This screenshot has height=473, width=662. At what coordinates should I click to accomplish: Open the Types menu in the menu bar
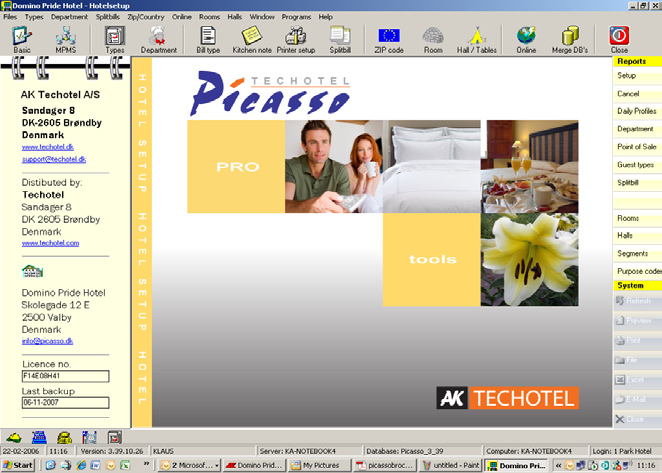(34, 17)
